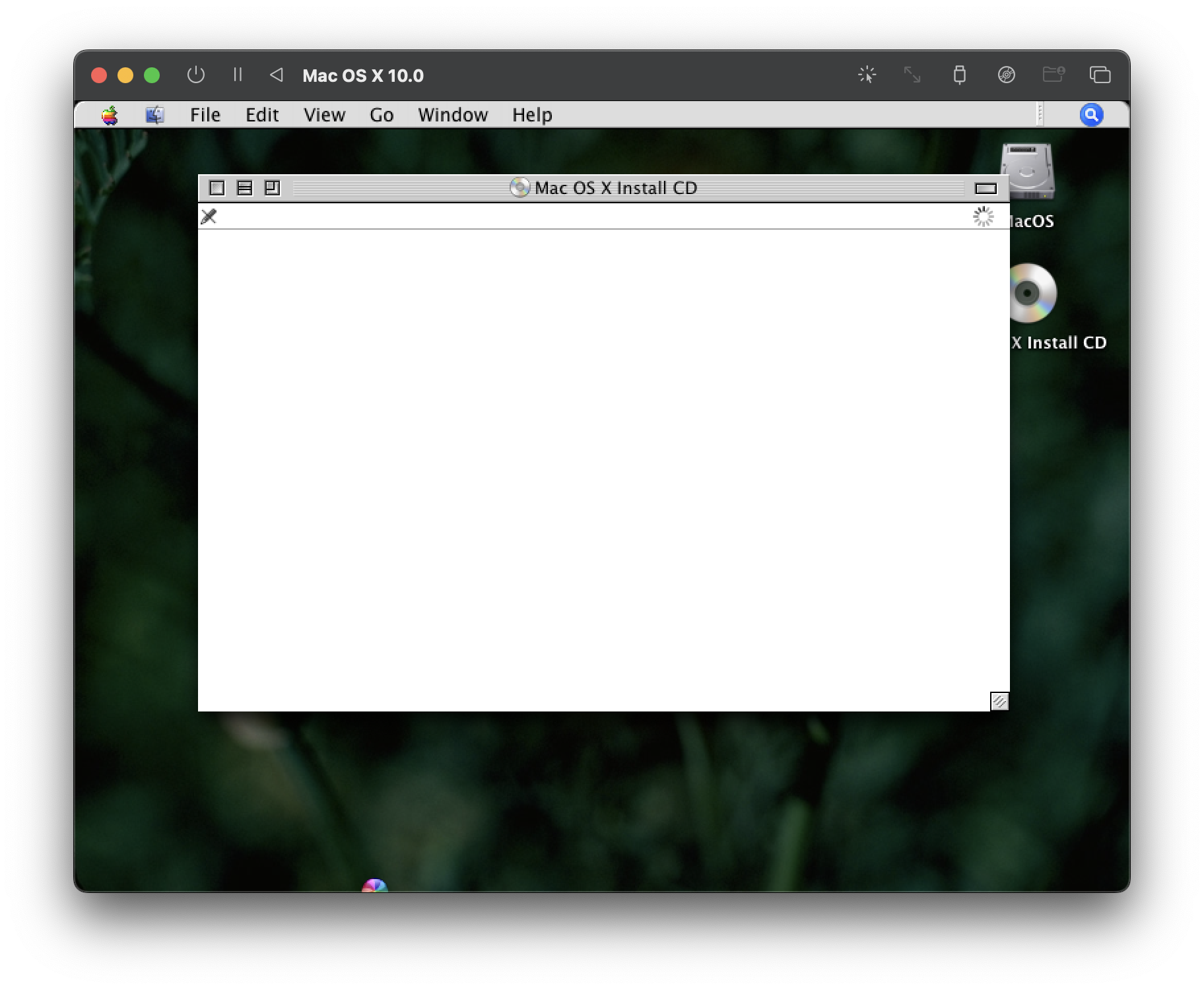Open the CD/DVD drive image menu
The width and height of the screenshot is (1204, 990).
pos(1006,75)
